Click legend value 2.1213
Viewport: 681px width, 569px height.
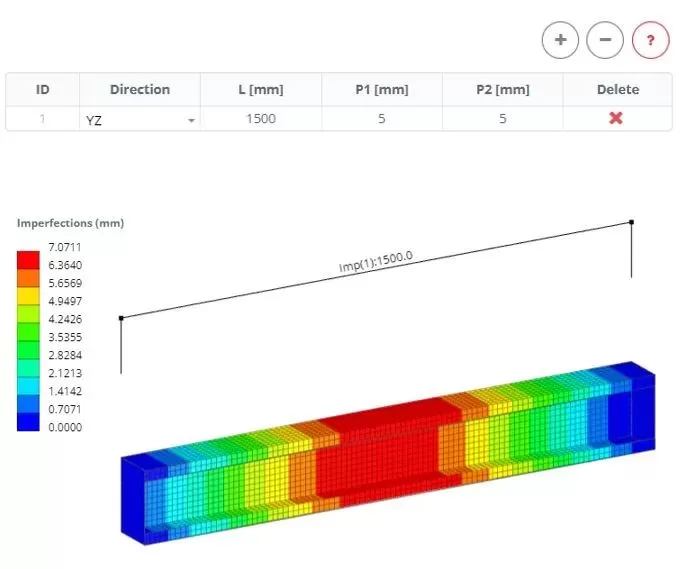click(65, 373)
